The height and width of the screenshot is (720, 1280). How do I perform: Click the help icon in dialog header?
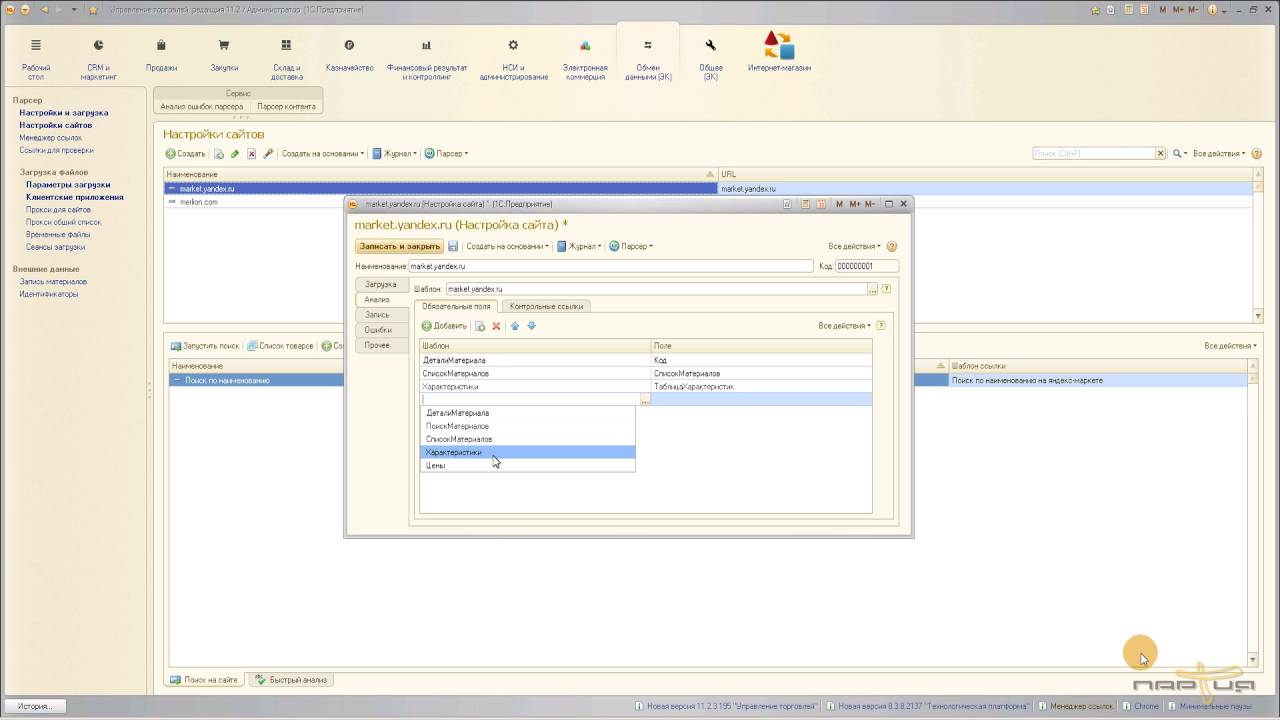[x=892, y=246]
